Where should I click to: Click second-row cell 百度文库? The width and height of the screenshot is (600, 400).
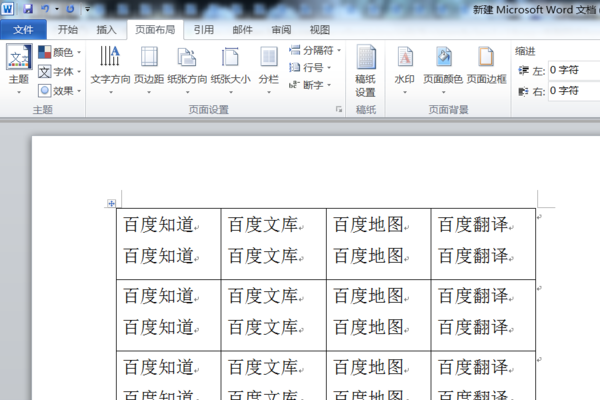tap(274, 315)
